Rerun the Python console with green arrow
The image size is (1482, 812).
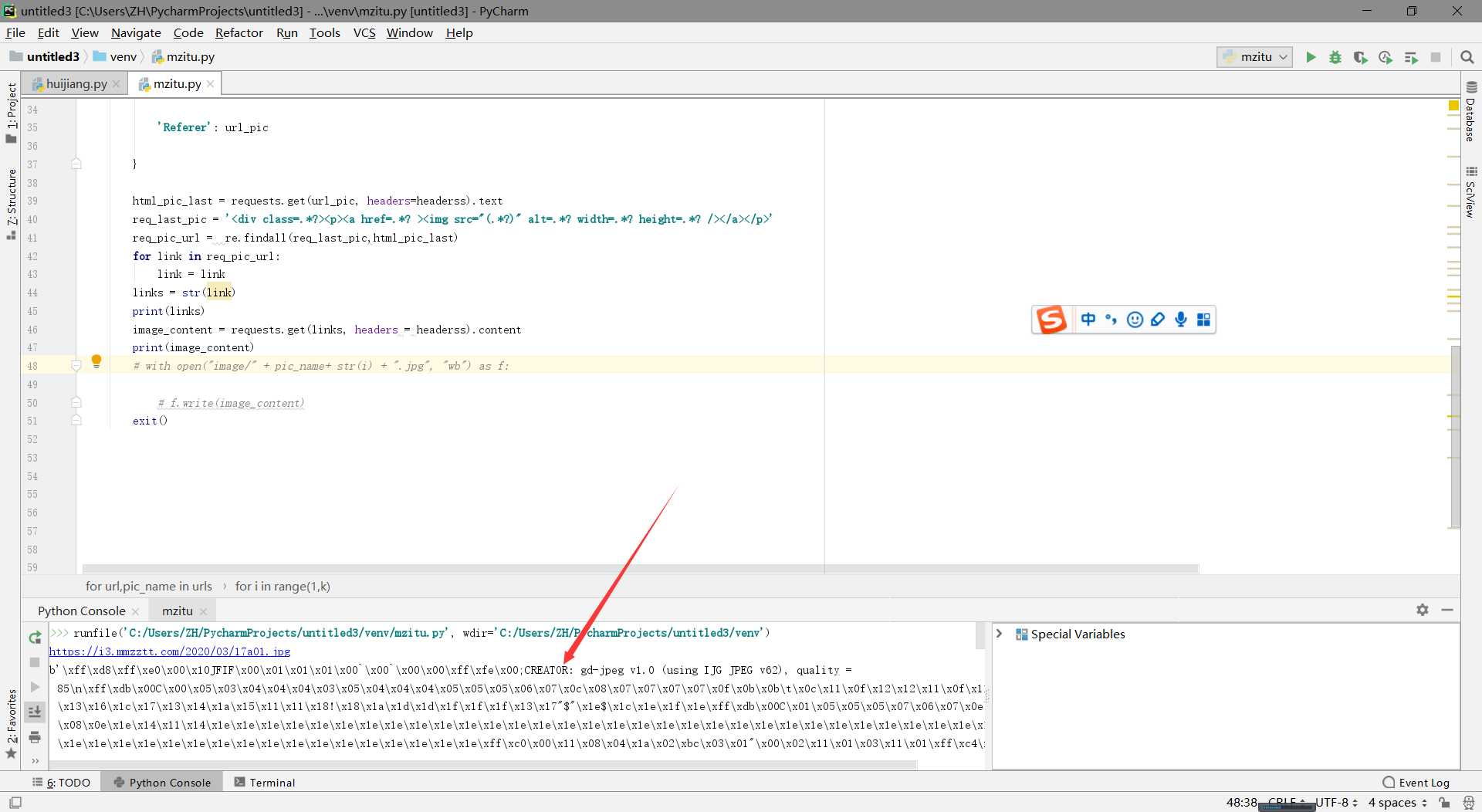(35, 638)
